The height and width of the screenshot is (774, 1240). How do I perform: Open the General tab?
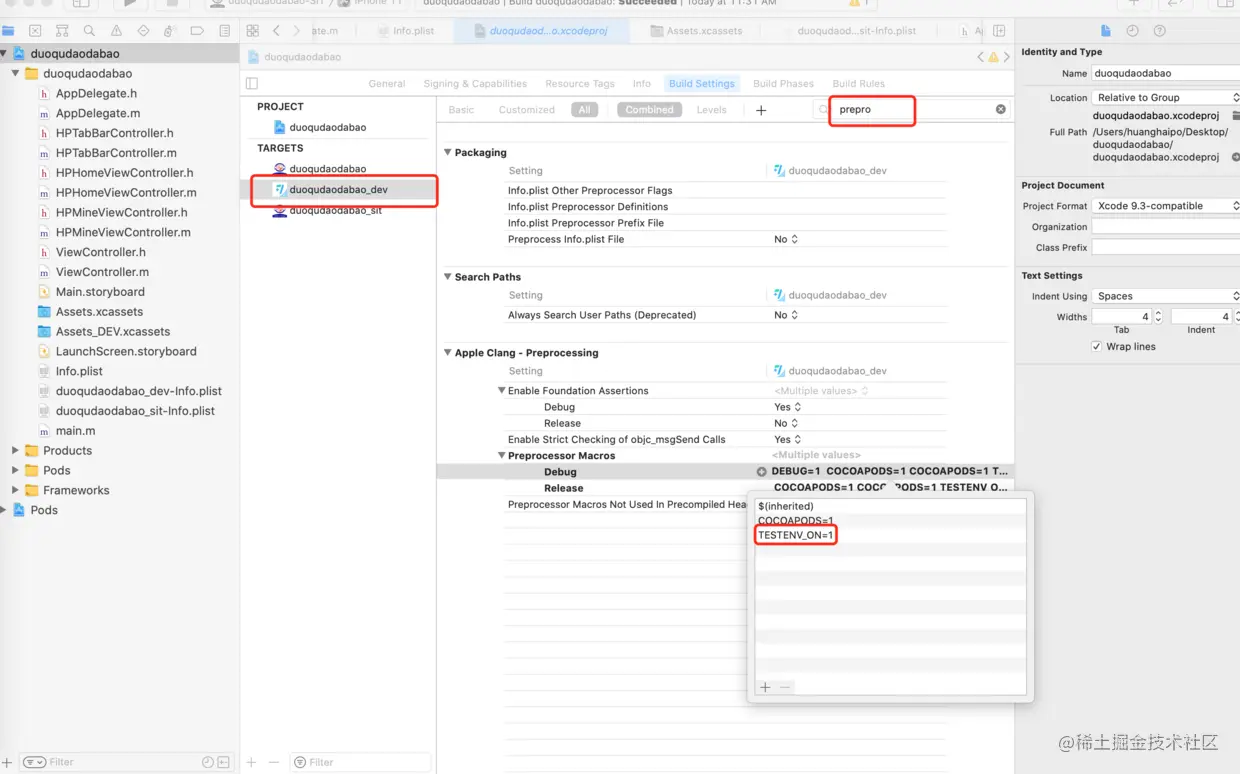point(387,84)
